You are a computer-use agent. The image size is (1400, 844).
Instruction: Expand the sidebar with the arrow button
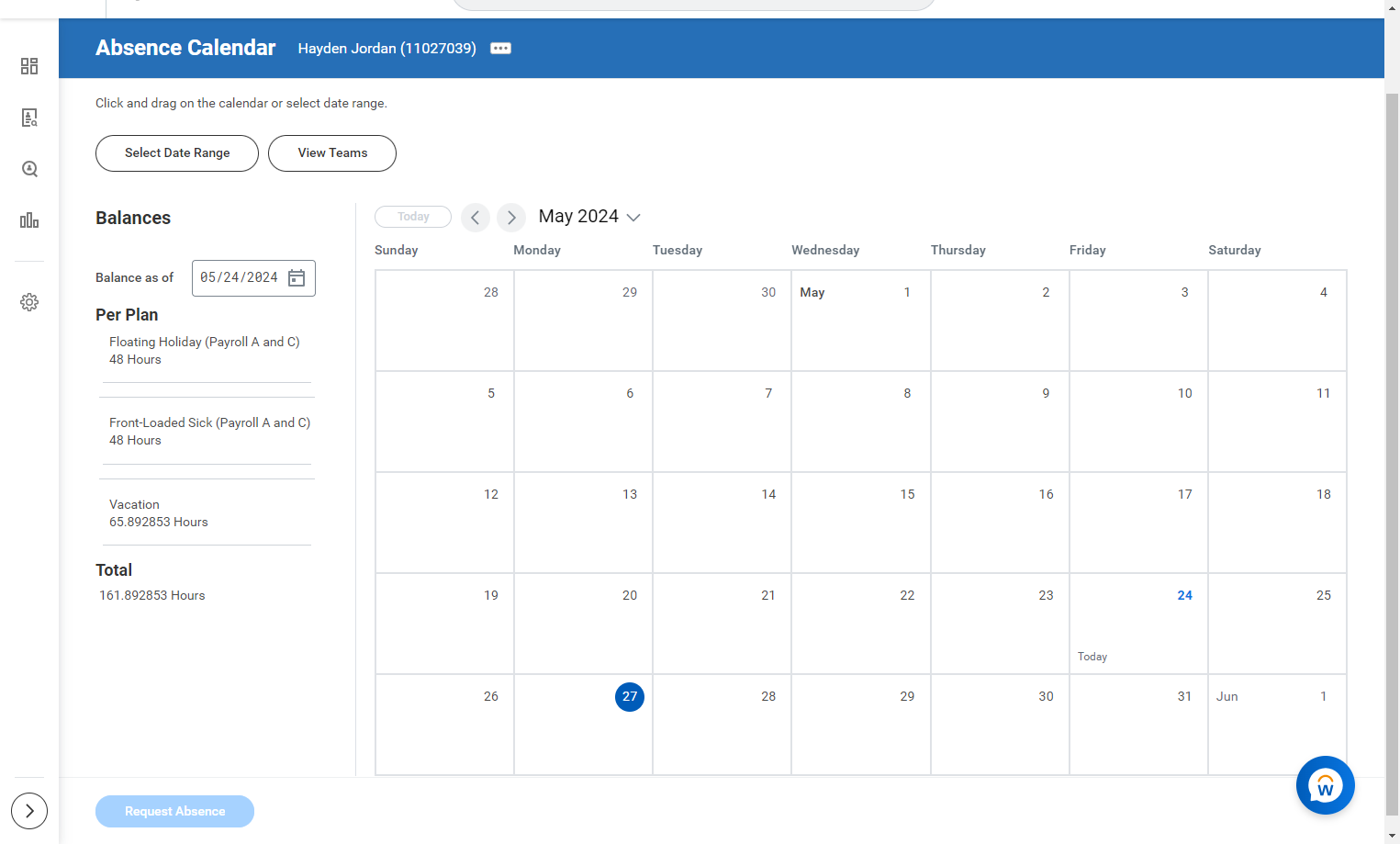[x=29, y=811]
